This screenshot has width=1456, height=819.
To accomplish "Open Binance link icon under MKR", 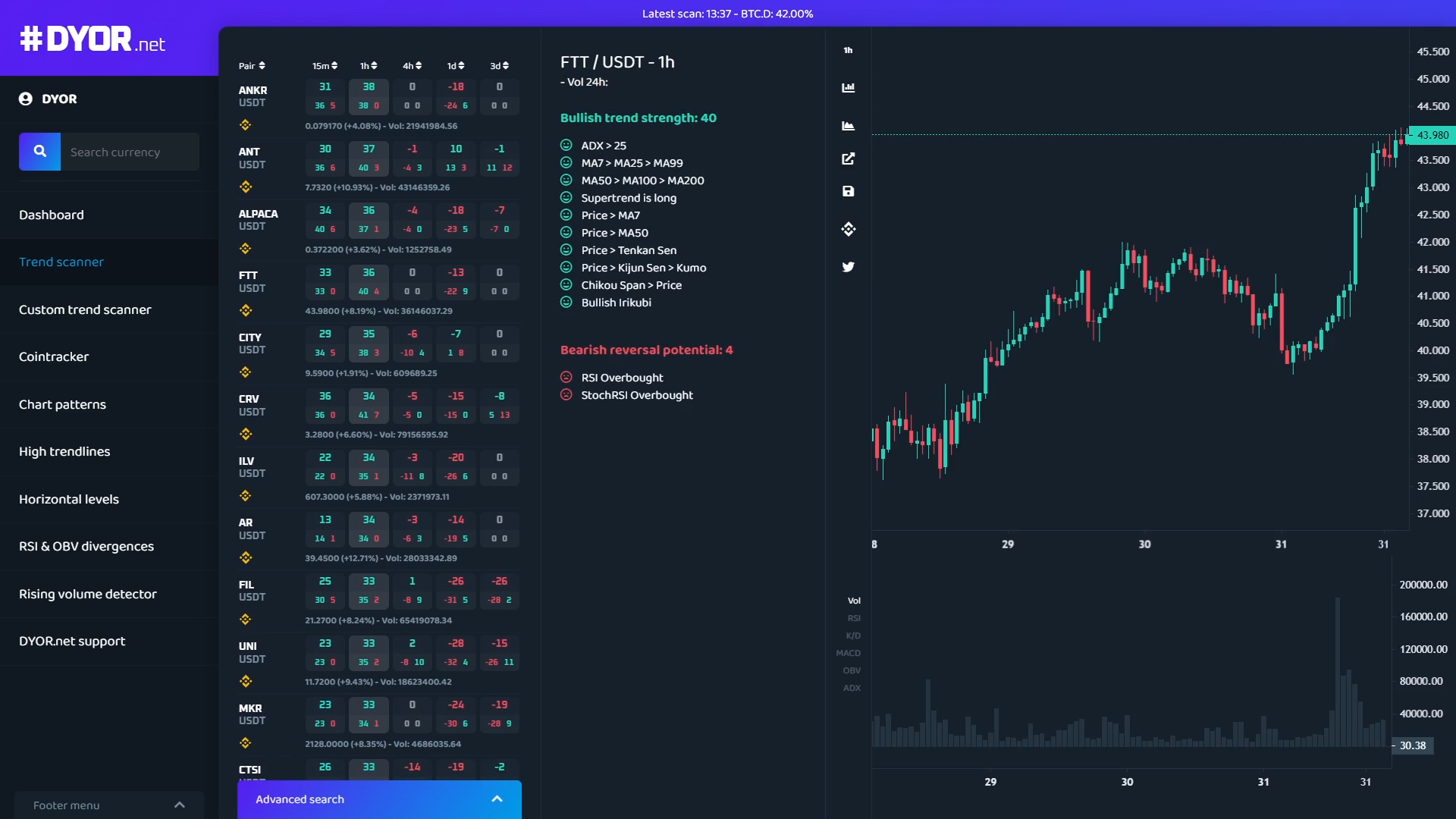I will 245,743.
